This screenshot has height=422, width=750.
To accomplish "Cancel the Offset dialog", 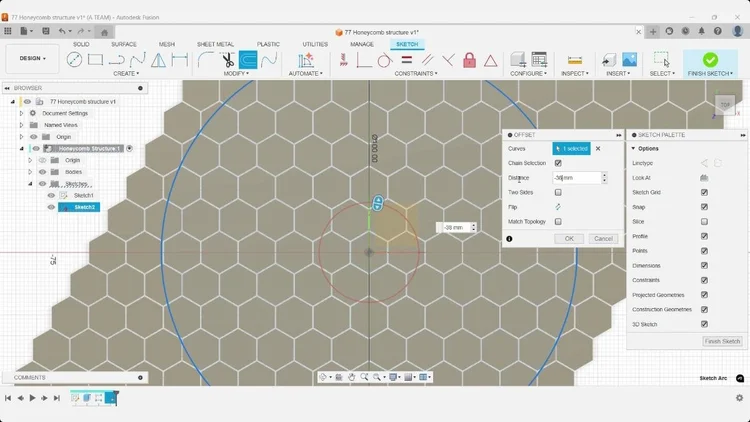I will point(603,239).
